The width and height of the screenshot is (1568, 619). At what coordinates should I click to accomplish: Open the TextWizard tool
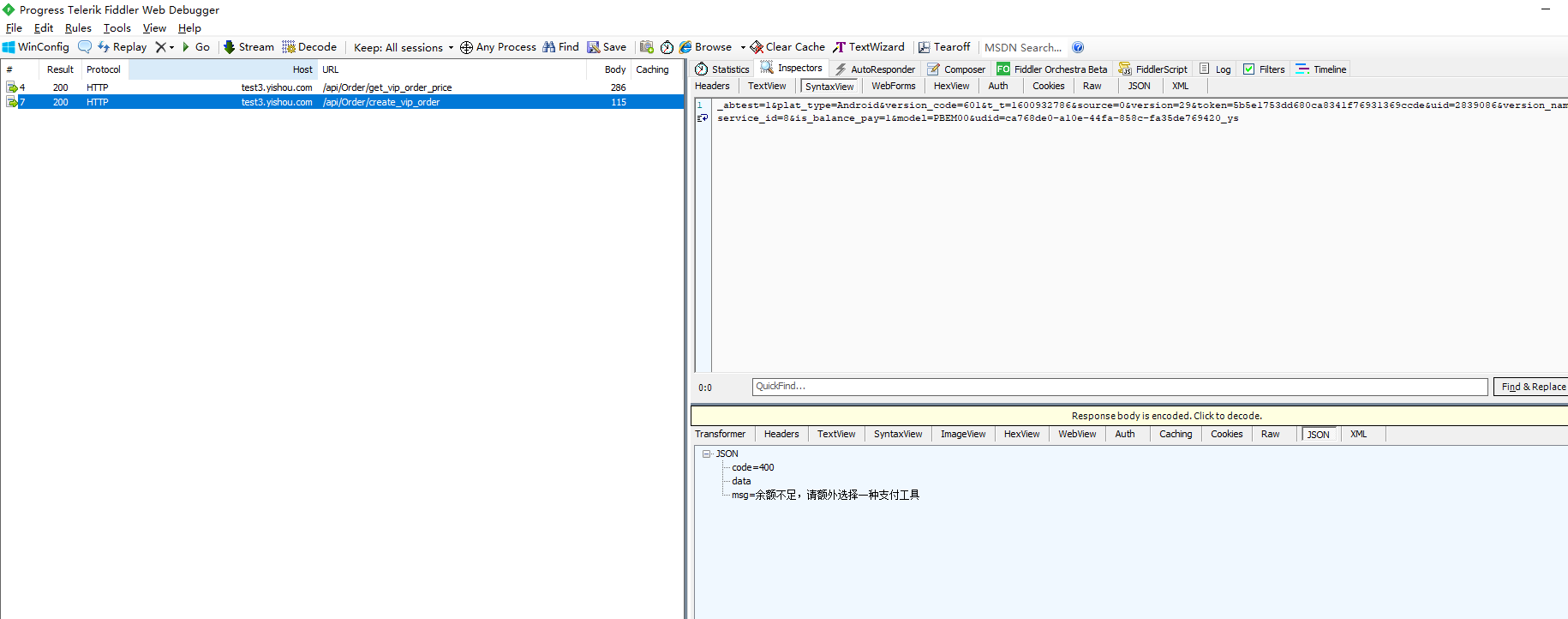coord(869,47)
